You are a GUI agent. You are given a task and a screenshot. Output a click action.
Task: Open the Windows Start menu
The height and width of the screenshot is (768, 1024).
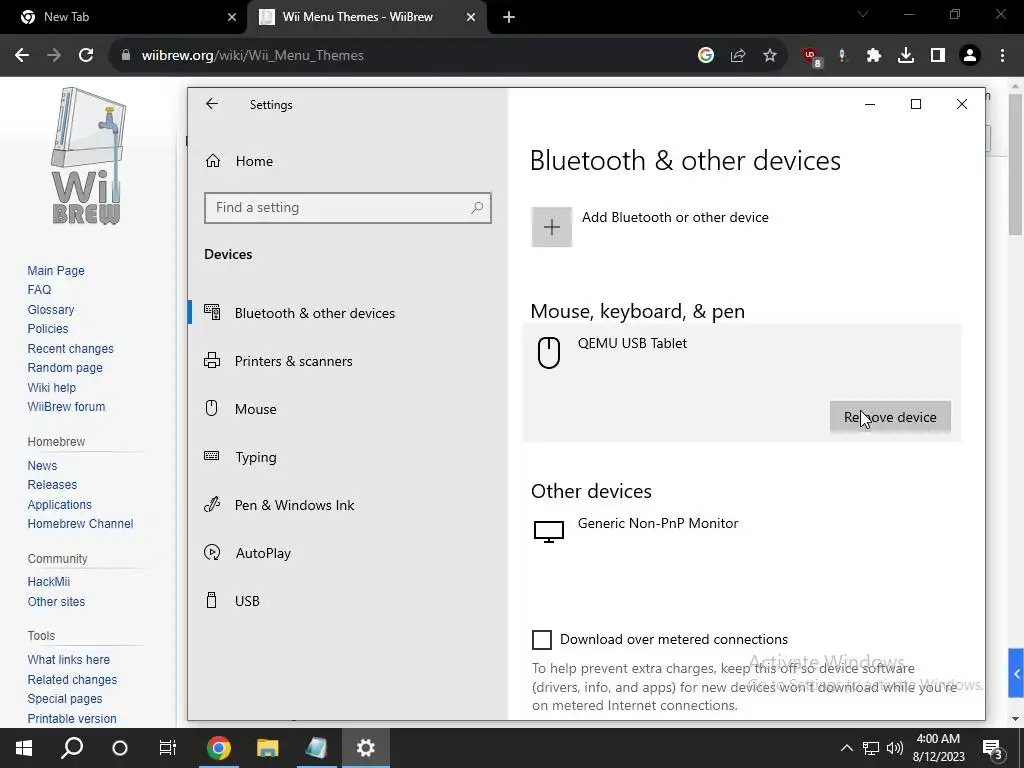[24, 748]
